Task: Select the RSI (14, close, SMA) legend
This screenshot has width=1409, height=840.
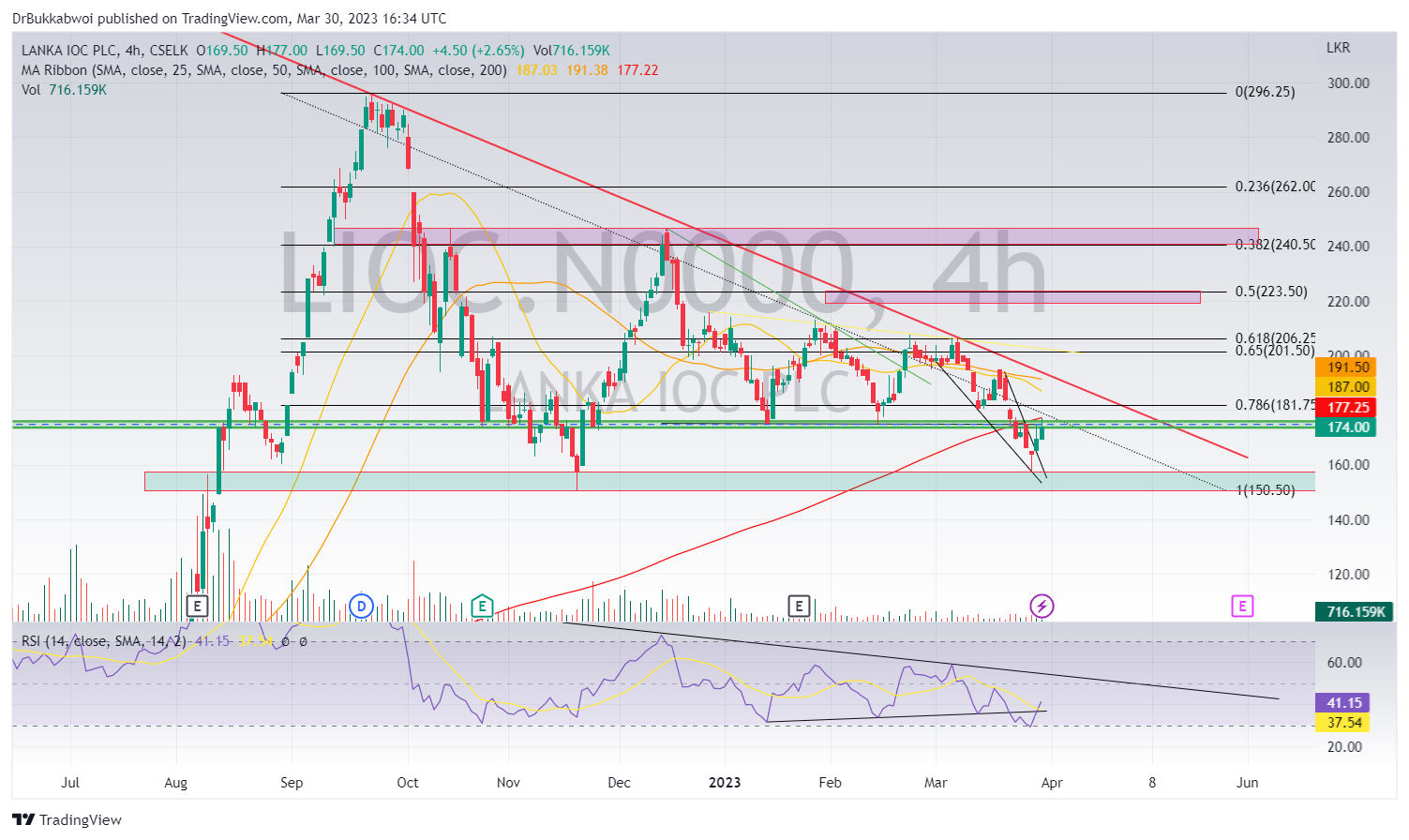Action: click(x=104, y=641)
